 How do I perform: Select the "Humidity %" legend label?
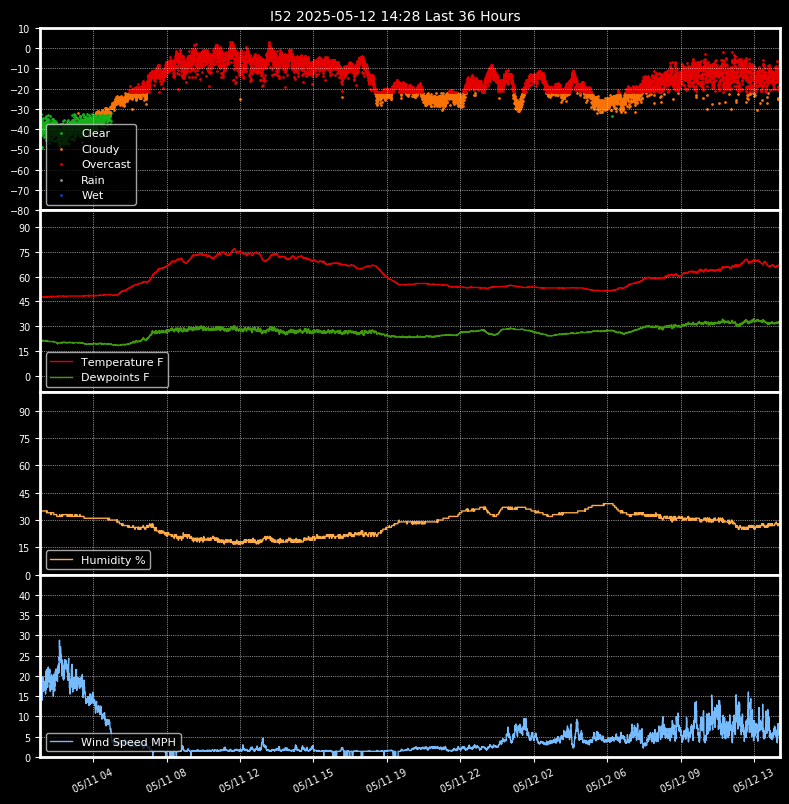tap(113, 560)
